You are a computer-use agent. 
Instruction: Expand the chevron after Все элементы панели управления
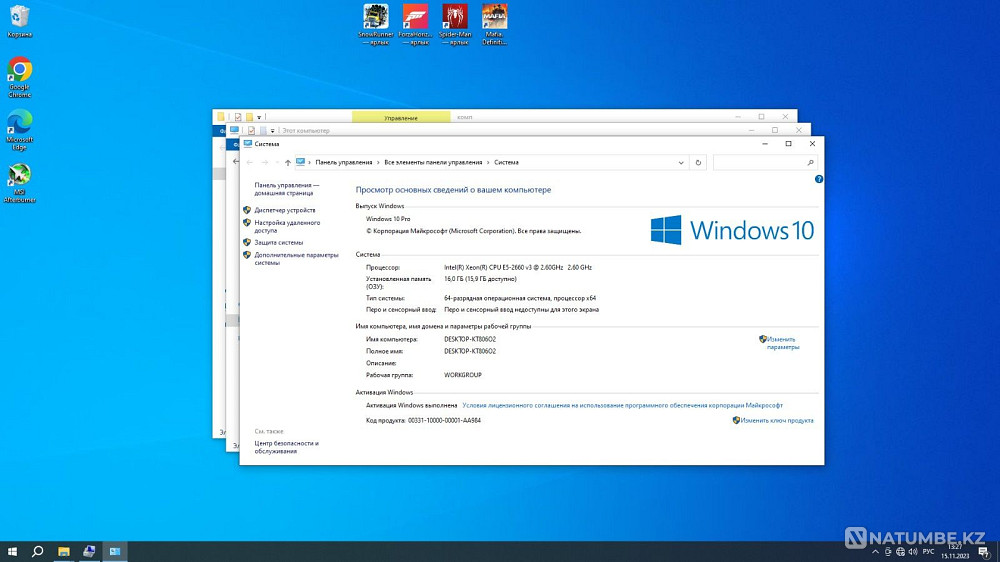[489, 163]
